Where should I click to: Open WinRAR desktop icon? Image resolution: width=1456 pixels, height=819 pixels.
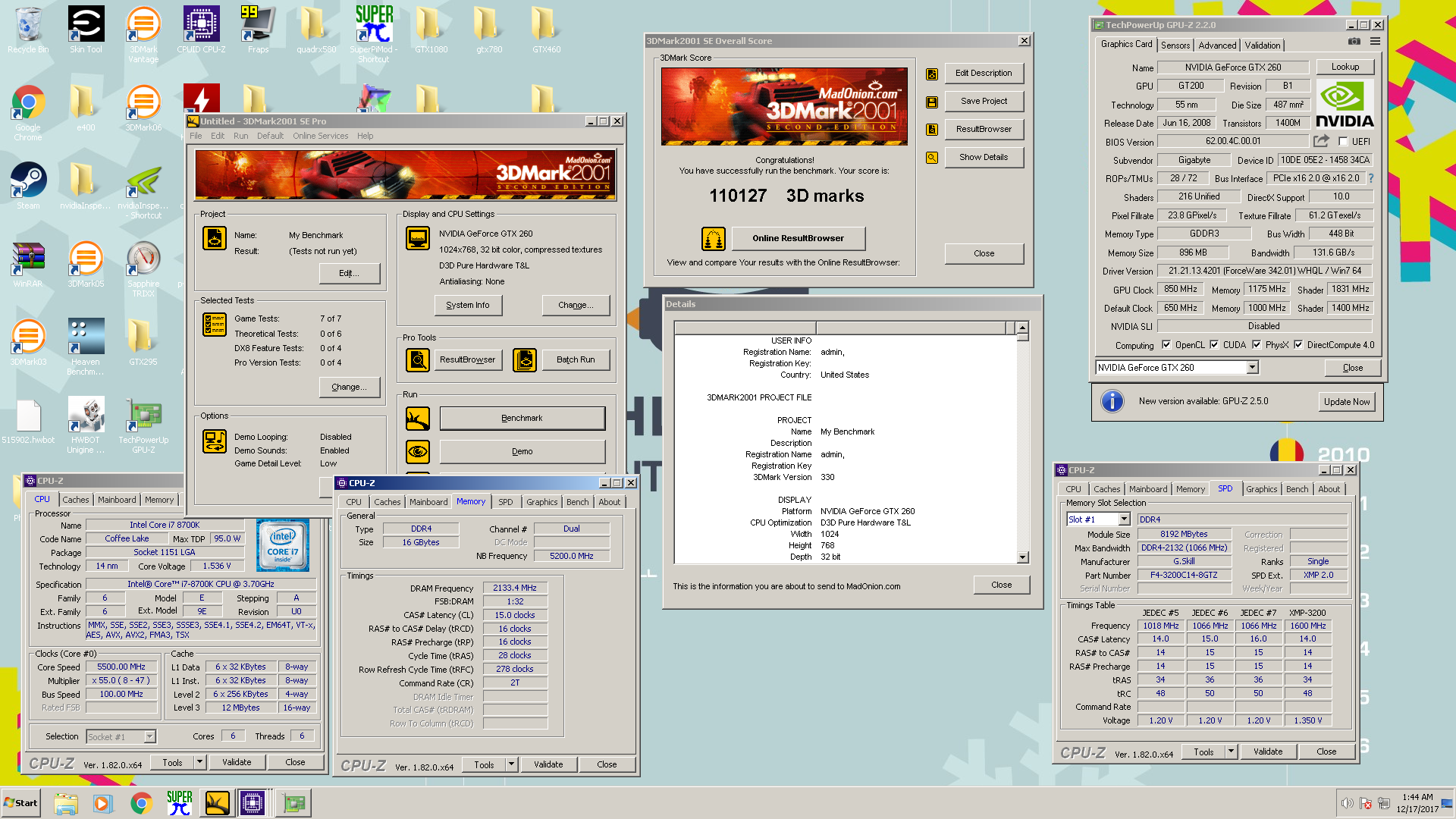click(x=28, y=265)
